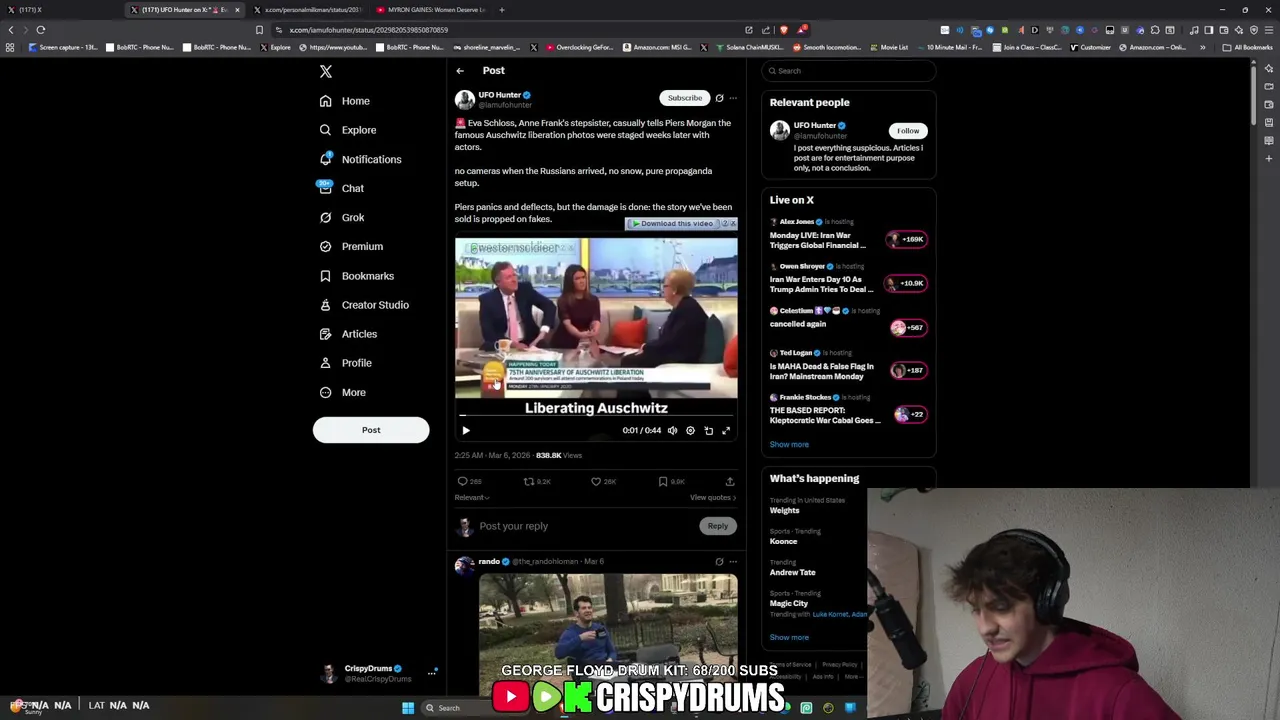Open the Relevant replies sort dropdown
The image size is (1280, 720).
click(472, 497)
